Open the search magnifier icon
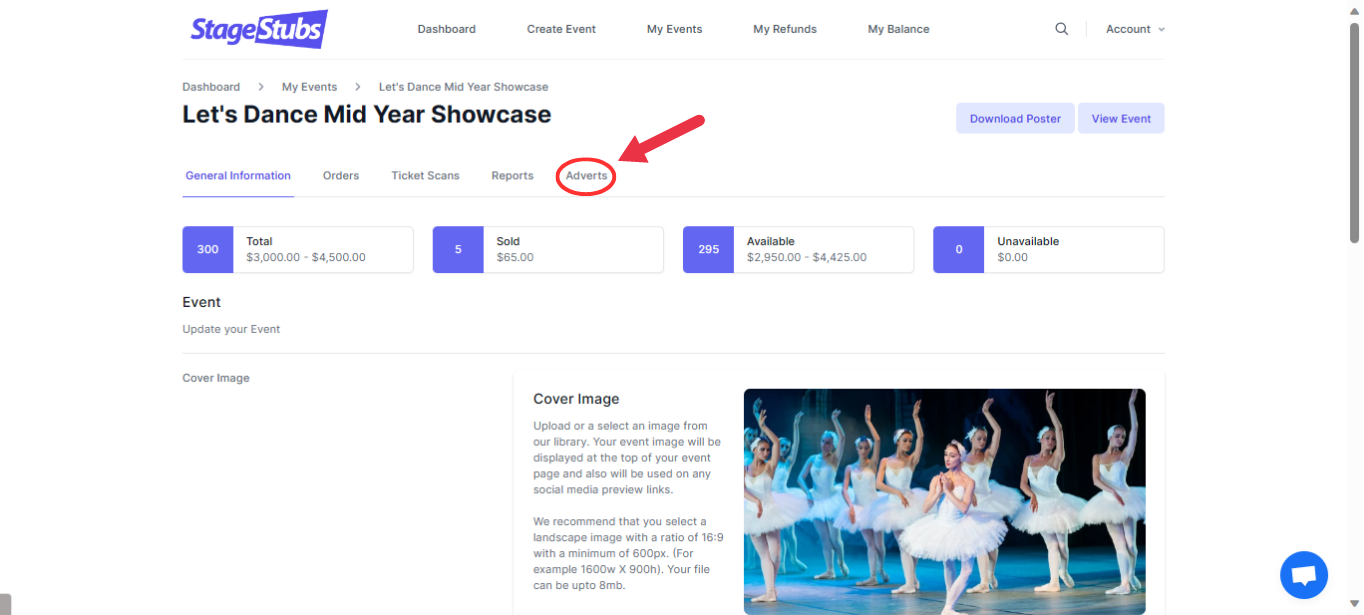The width and height of the screenshot is (1364, 615). click(x=1061, y=29)
